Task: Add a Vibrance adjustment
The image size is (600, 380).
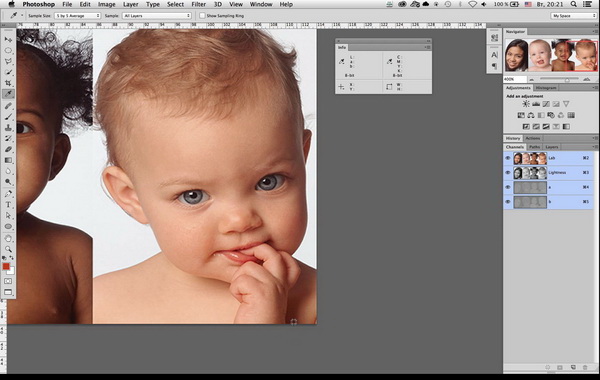Action: coord(566,104)
